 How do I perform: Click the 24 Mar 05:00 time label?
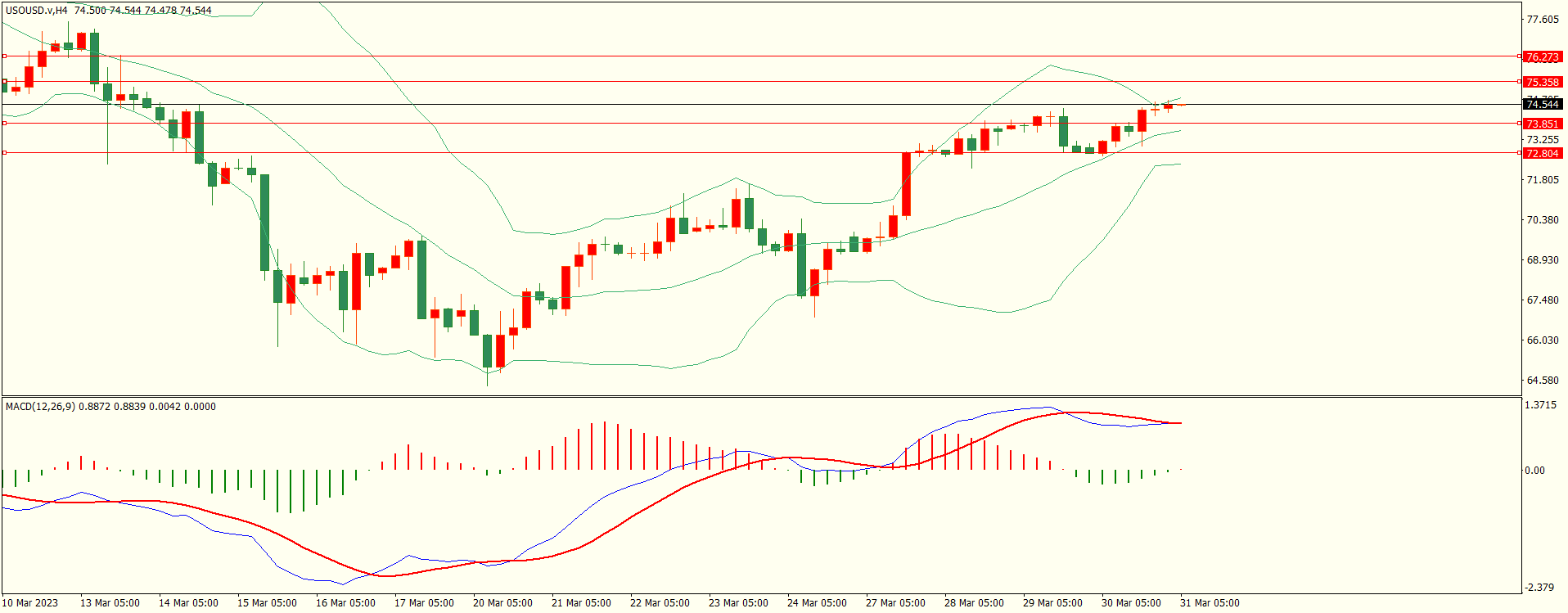(x=817, y=603)
